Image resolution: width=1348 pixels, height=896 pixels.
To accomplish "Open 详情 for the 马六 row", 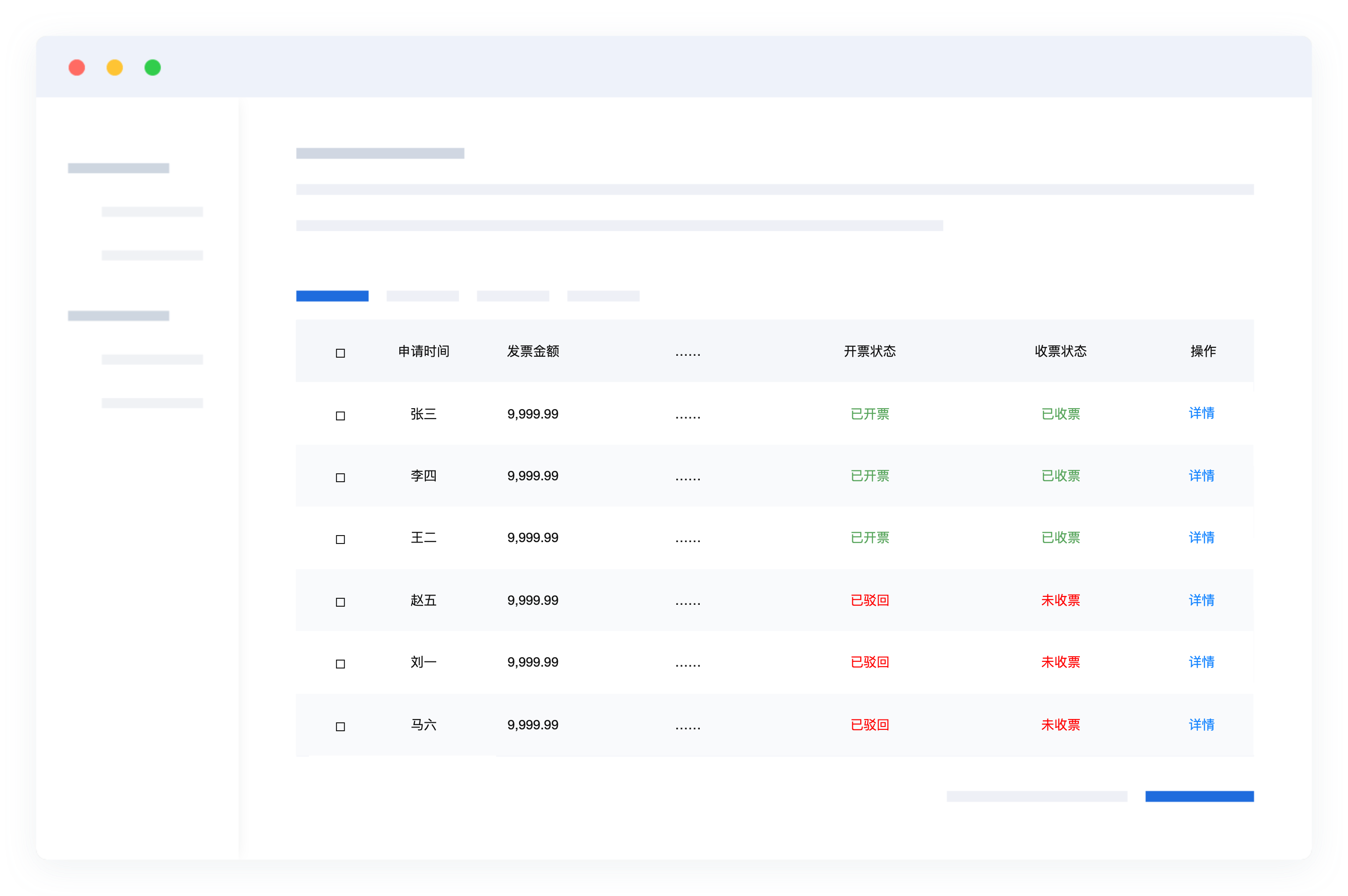I will coord(1201,725).
